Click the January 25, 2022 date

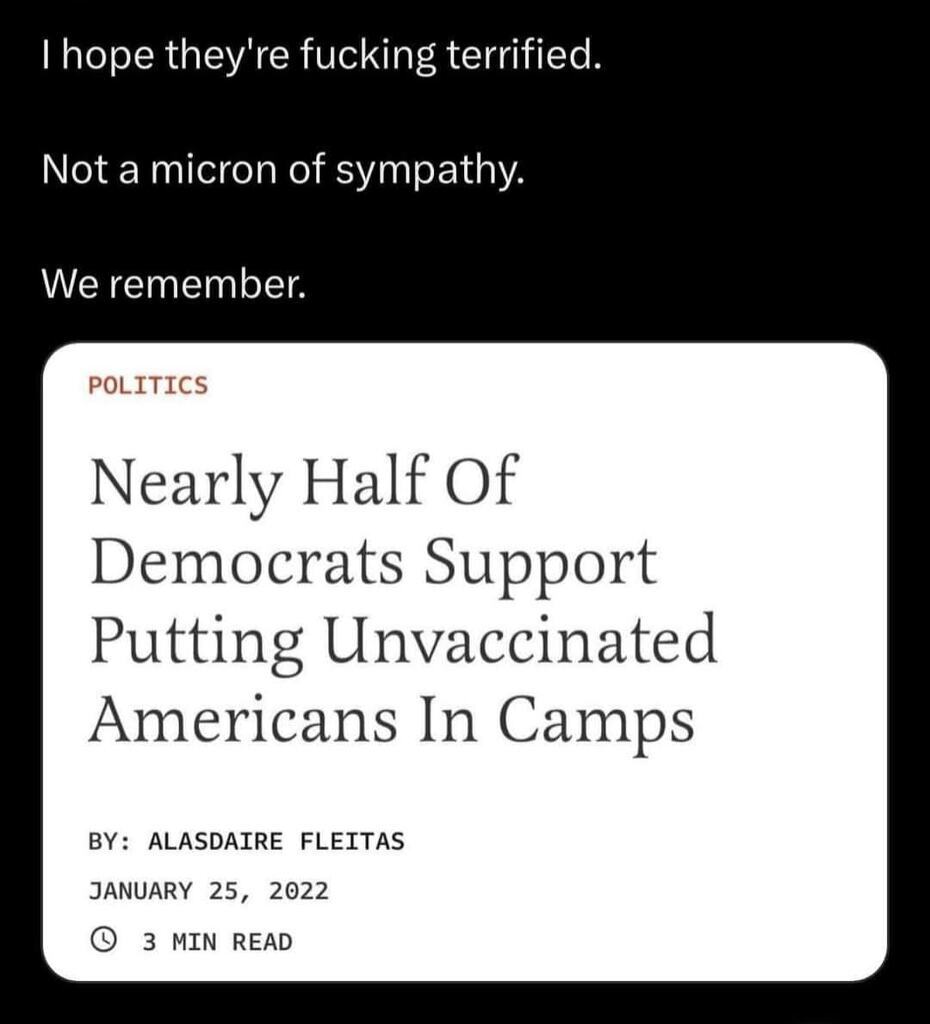(208, 890)
